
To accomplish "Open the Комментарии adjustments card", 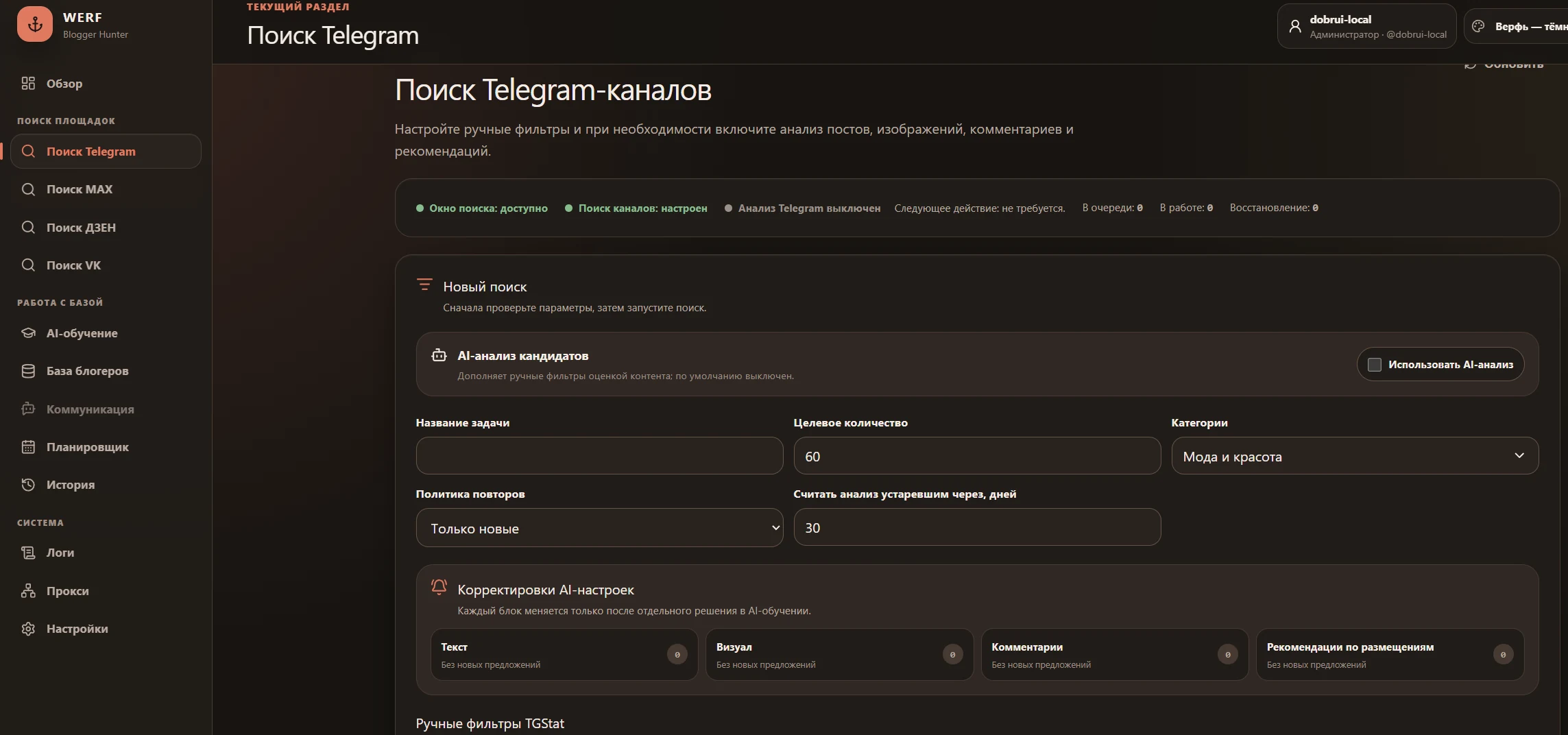I will [x=1115, y=655].
